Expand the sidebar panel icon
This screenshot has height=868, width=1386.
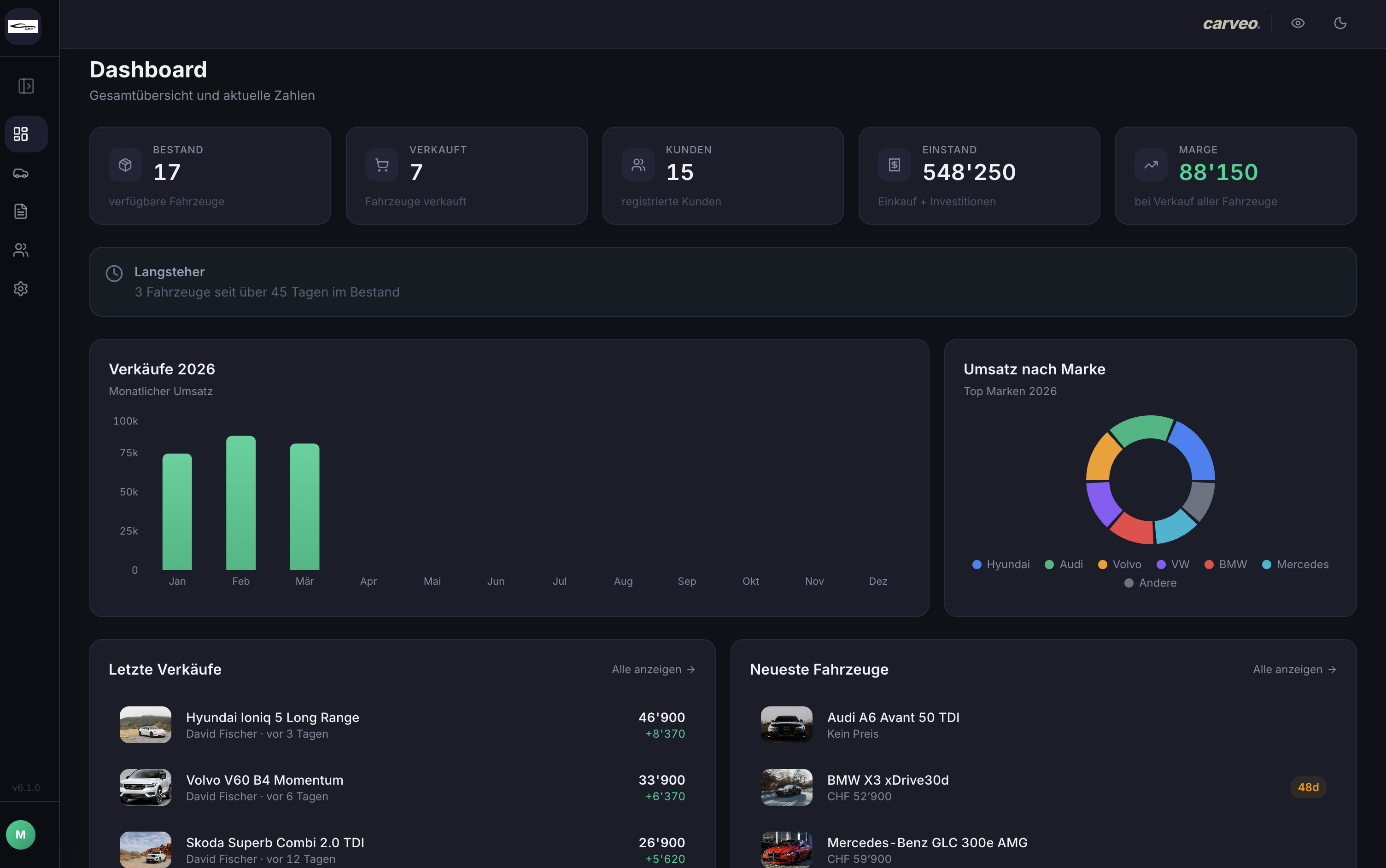(26, 86)
